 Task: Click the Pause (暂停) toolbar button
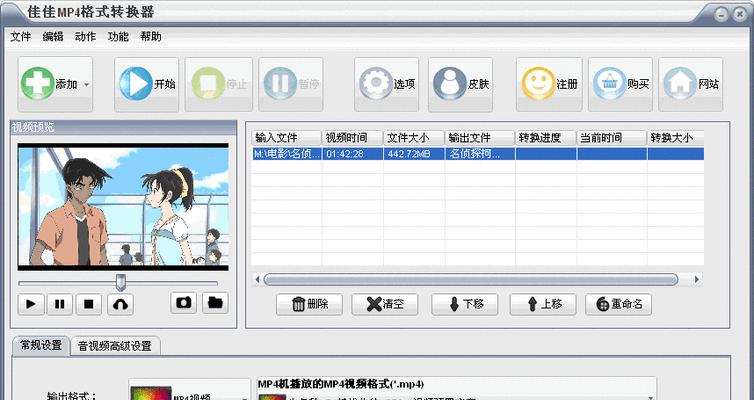[291, 84]
